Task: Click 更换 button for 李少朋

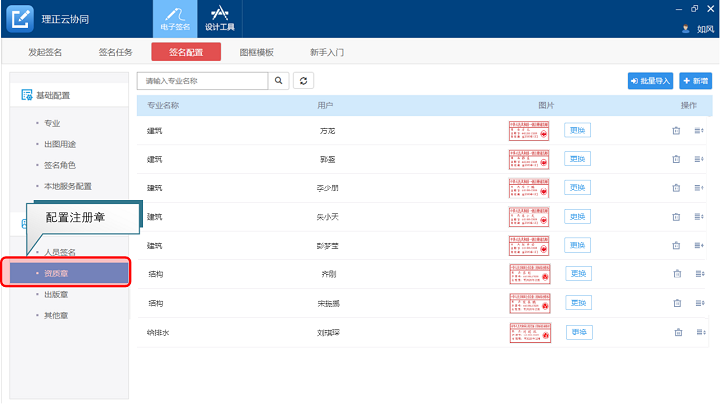Action: point(577,188)
